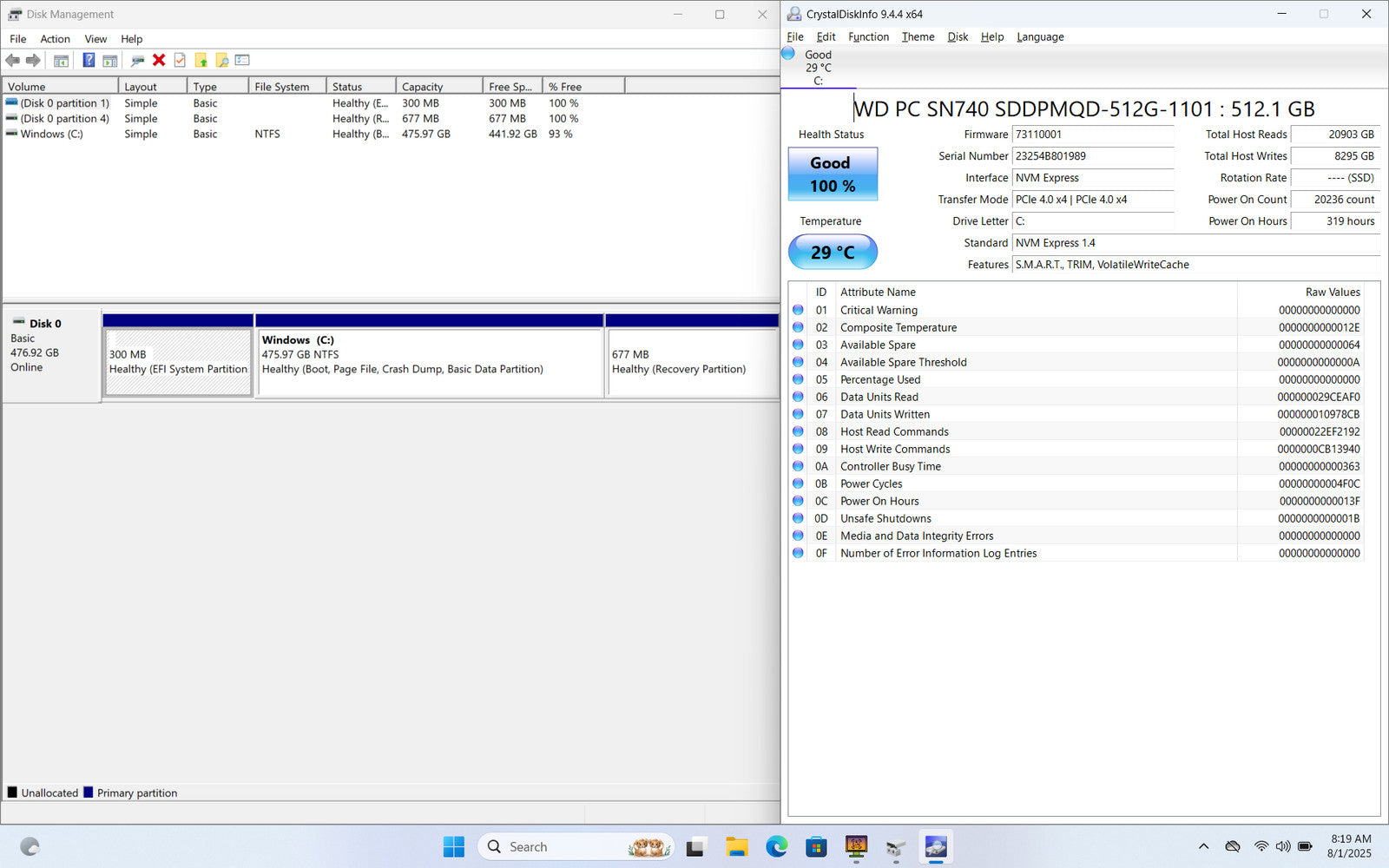Viewport: 1389px width, 868px height.
Task: Toggle the Show/Hide Action Pane icon
Action: coord(110,61)
